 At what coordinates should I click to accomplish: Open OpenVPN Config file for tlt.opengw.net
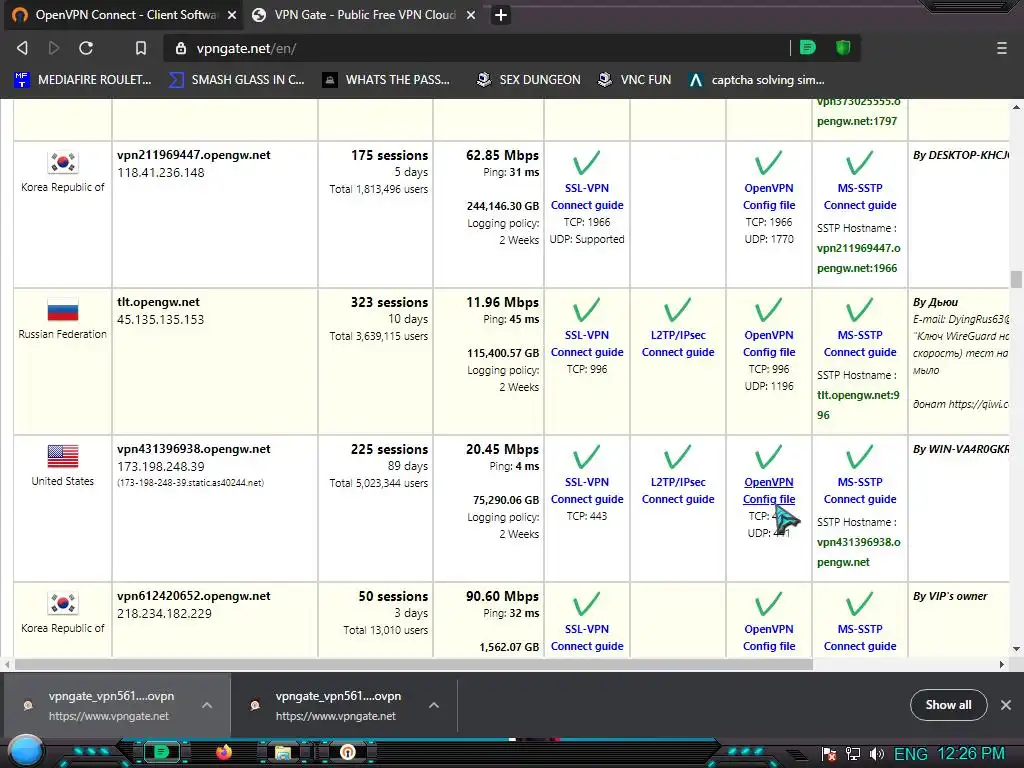769,344
